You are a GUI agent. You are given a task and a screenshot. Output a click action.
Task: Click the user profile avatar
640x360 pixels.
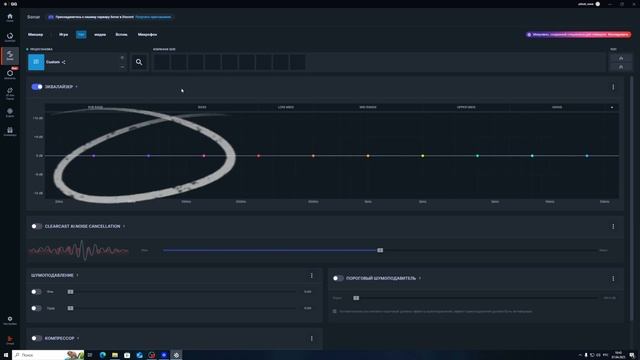[x=598, y=4]
